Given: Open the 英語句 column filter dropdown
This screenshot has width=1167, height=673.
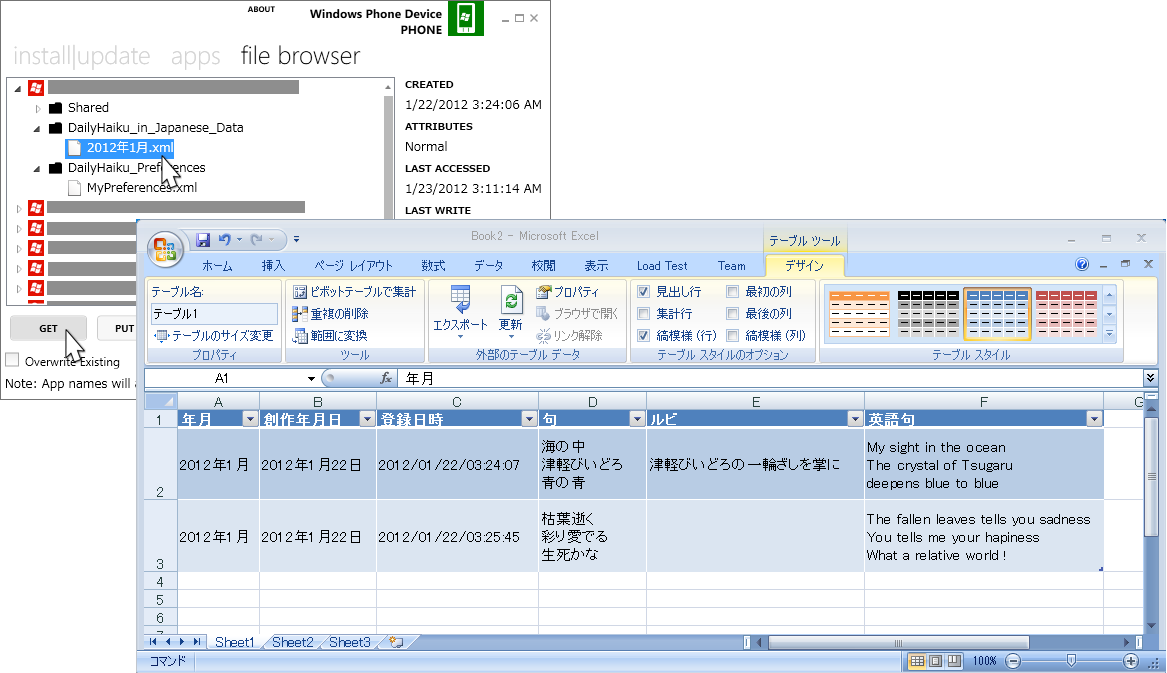Looking at the screenshot, I should point(1094,419).
